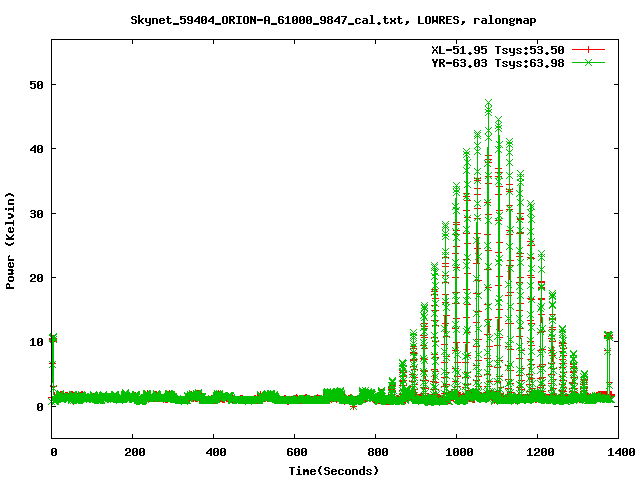This screenshot has height=480, width=640.
Task: Click the red XL legend line sample
Action: pos(588,50)
